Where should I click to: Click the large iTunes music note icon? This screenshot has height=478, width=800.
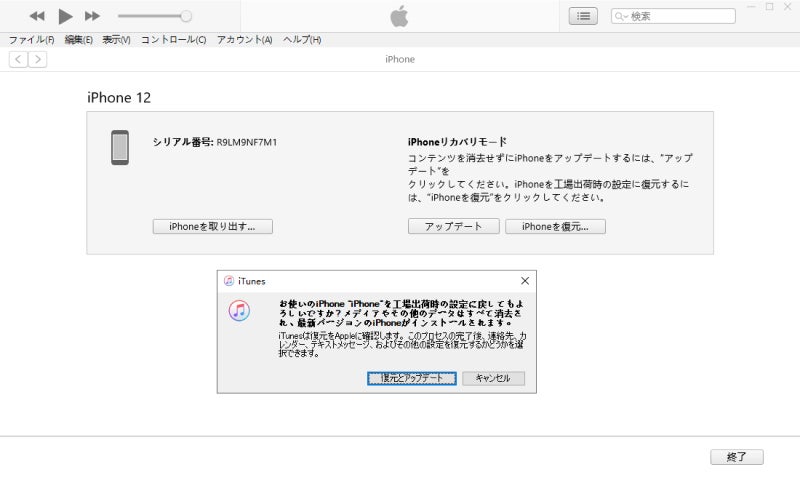[x=239, y=310]
